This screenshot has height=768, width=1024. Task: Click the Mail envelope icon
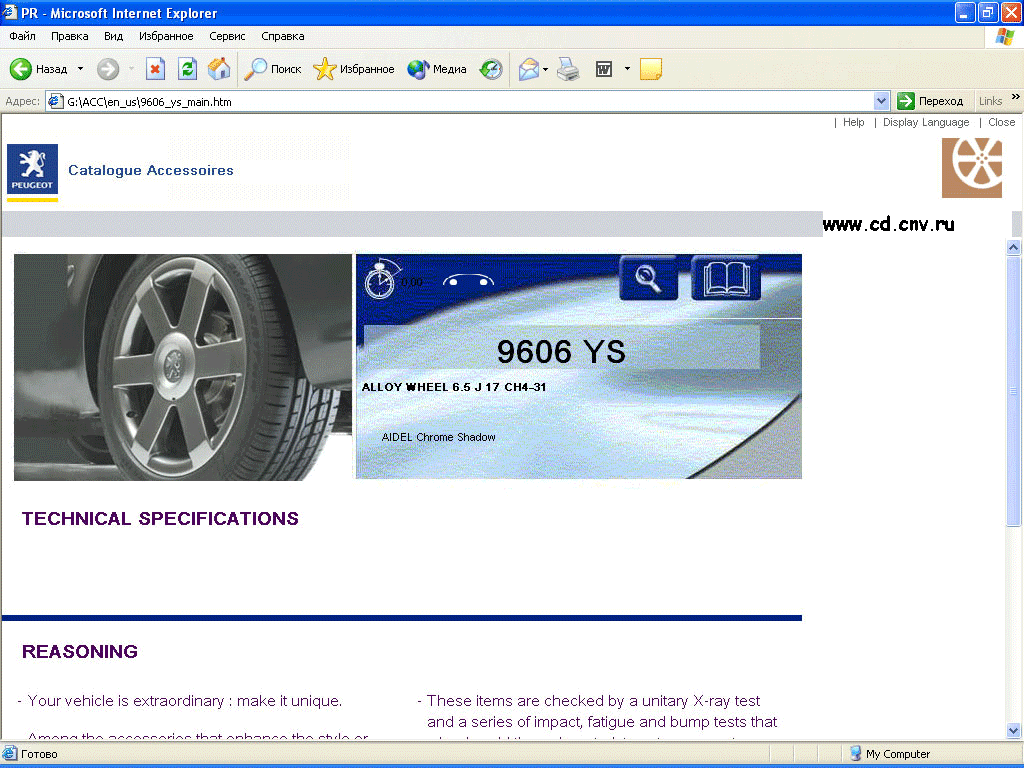click(528, 69)
